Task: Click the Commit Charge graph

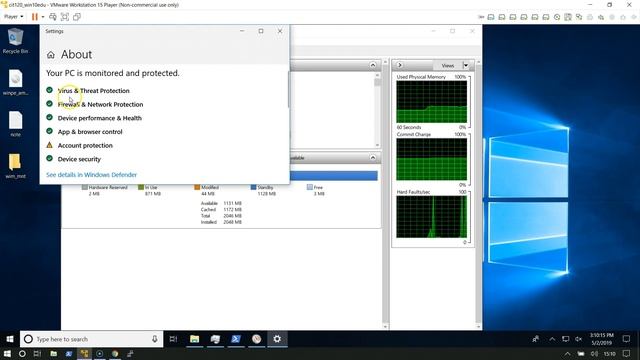Action: [x=431, y=159]
